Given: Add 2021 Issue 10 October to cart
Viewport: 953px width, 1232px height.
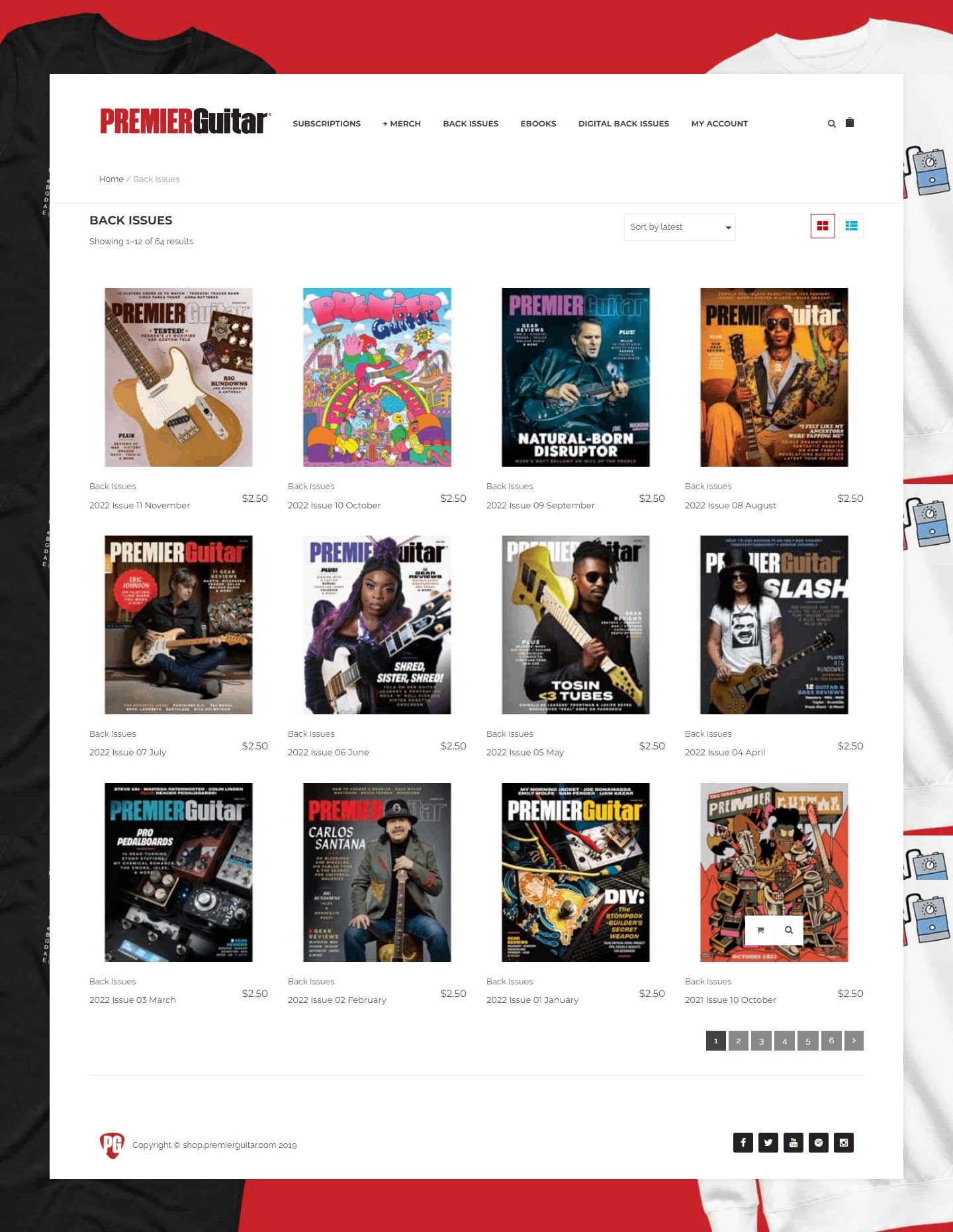Looking at the screenshot, I should (x=760, y=930).
